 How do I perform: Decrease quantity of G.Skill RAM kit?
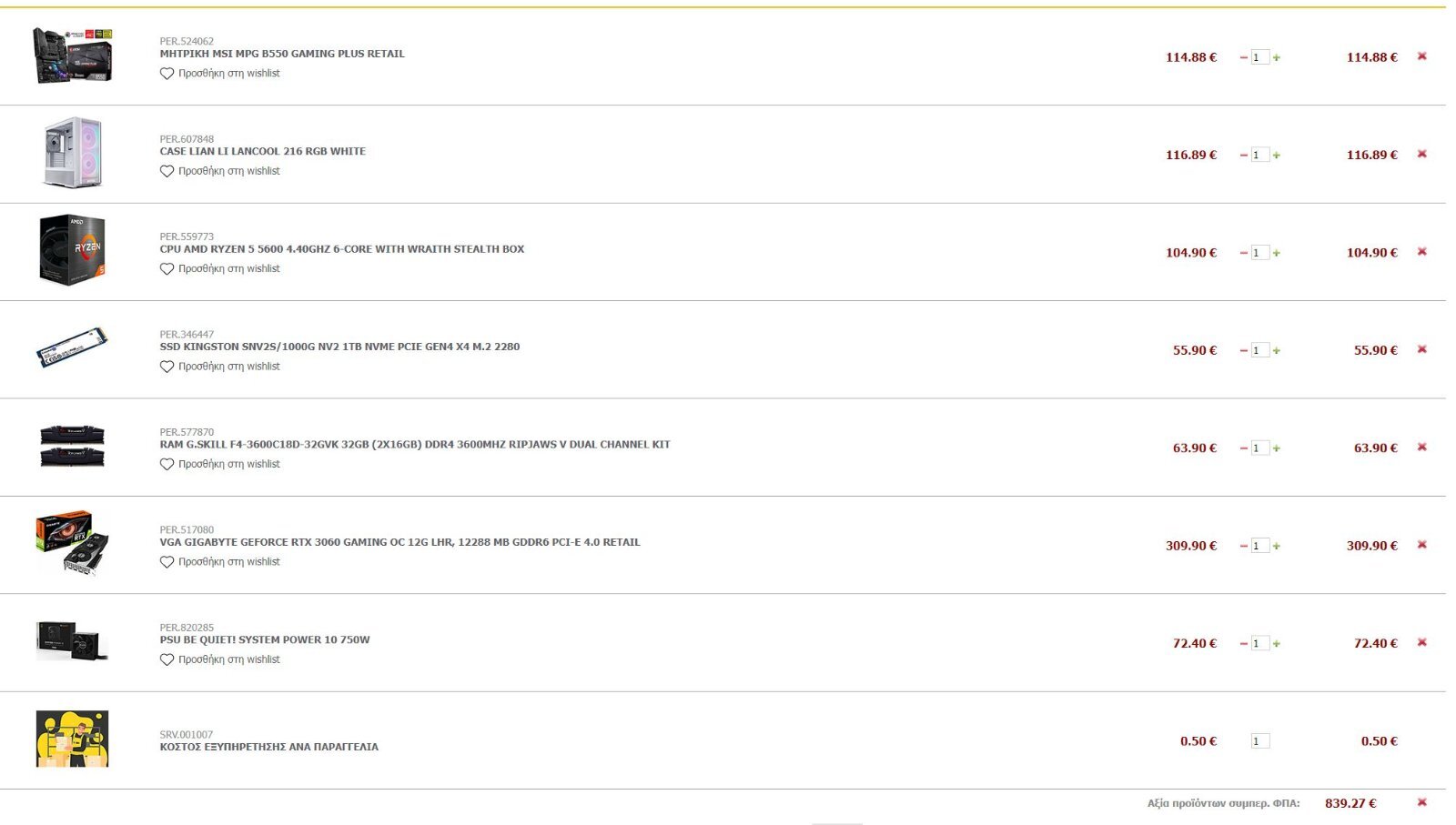click(1243, 448)
